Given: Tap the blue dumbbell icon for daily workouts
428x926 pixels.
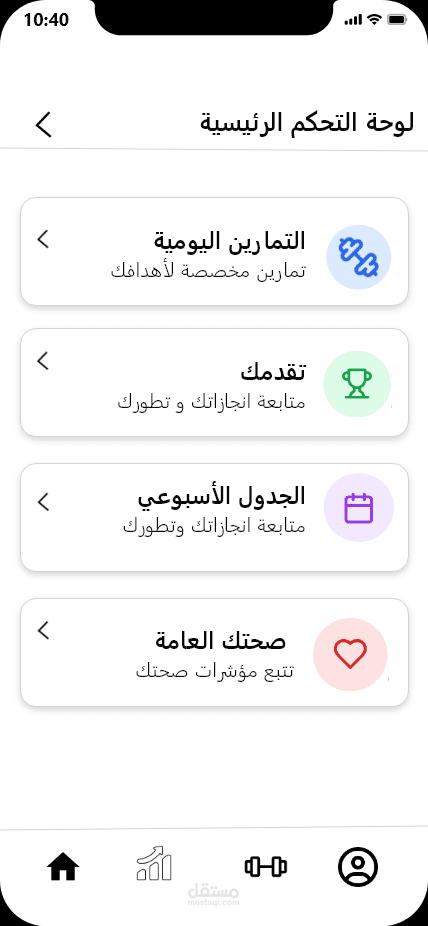Looking at the screenshot, I should click(x=359, y=257).
